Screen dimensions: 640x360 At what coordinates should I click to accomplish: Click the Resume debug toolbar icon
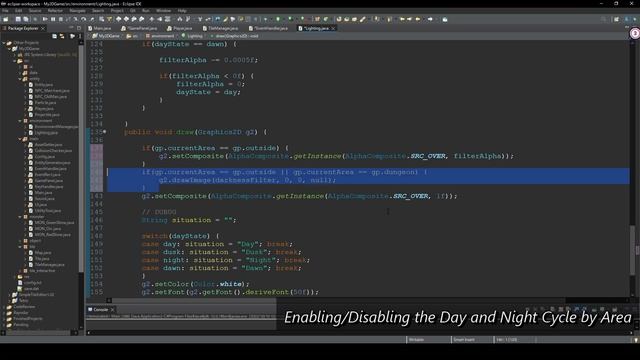click(45, 19)
